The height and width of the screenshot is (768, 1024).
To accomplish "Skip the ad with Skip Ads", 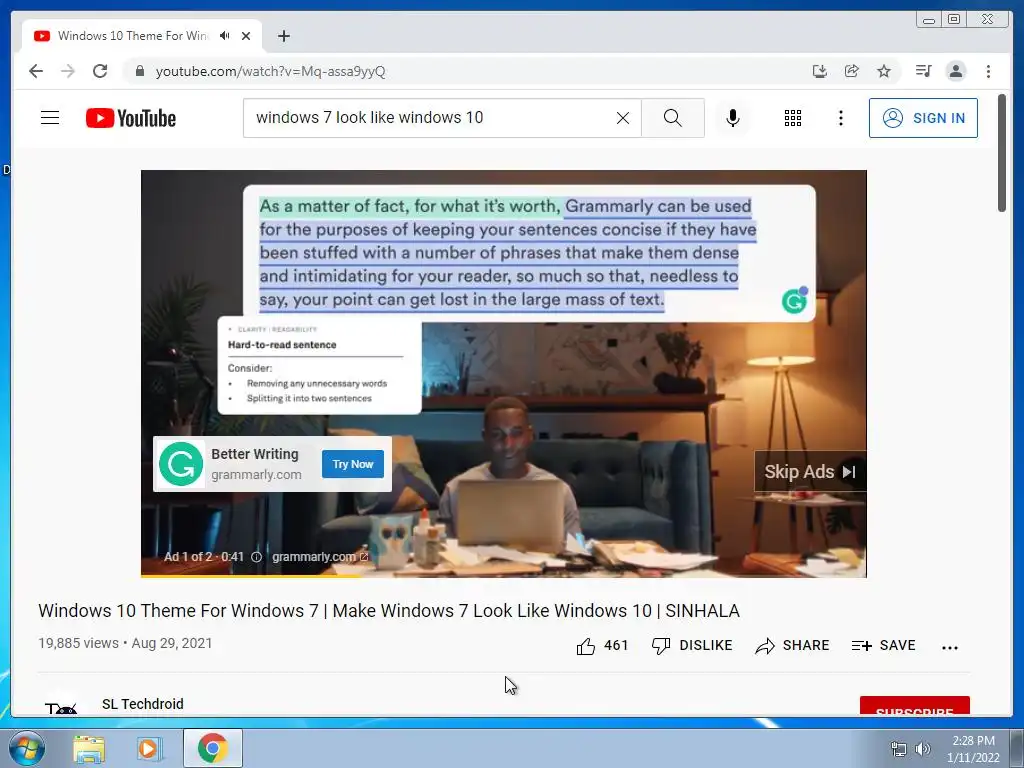I will coord(810,472).
